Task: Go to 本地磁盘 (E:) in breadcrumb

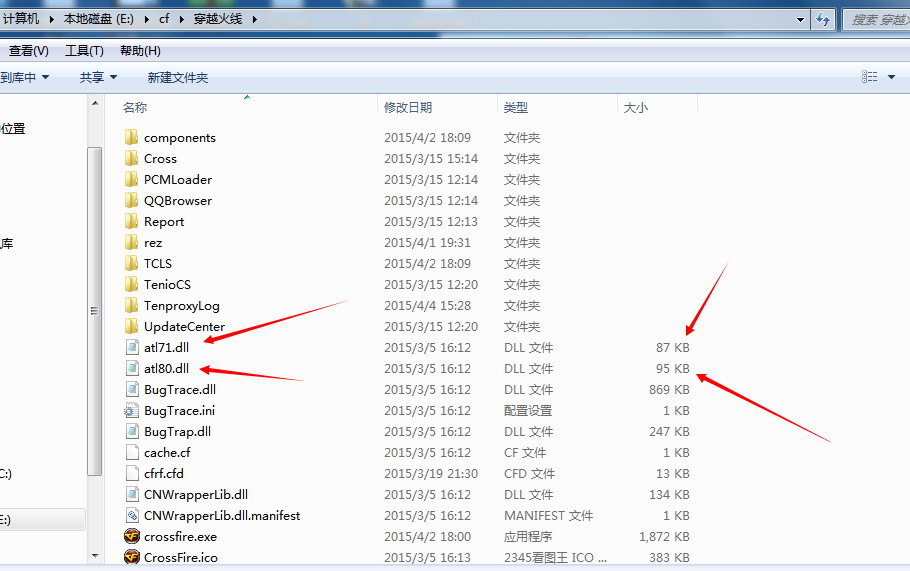Action: [x=99, y=19]
